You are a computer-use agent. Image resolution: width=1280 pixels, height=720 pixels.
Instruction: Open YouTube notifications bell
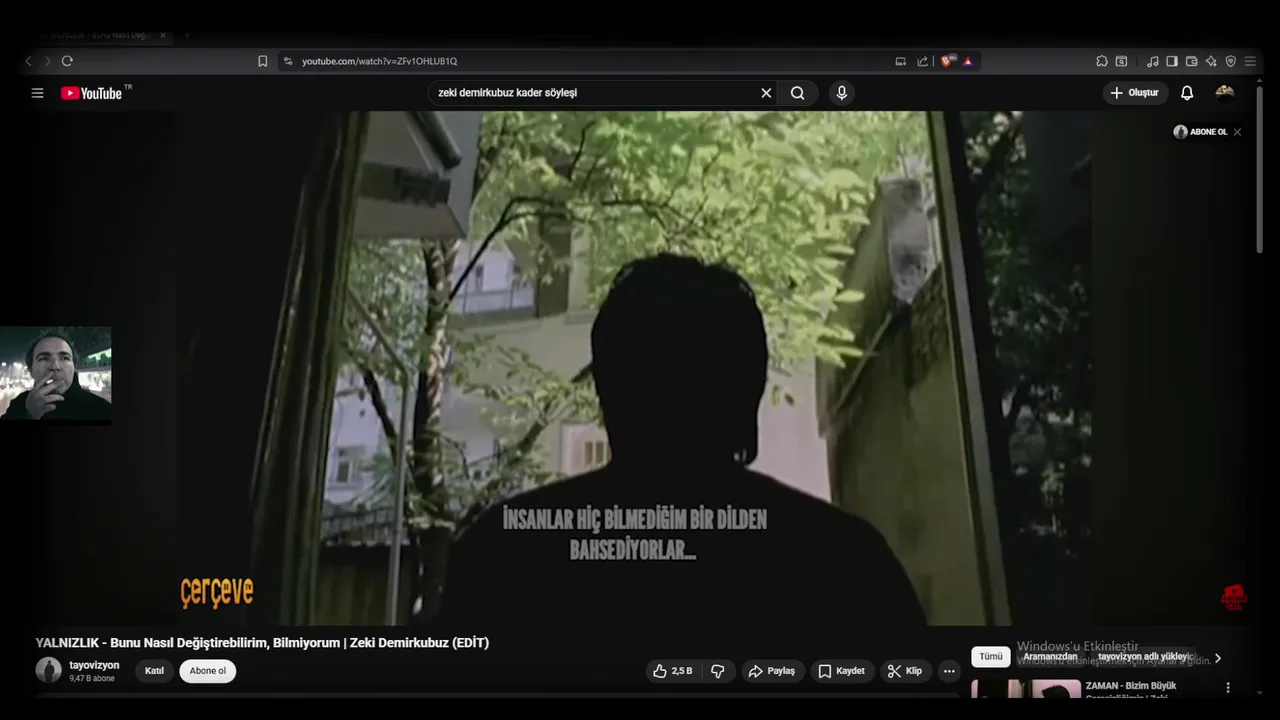click(1187, 93)
